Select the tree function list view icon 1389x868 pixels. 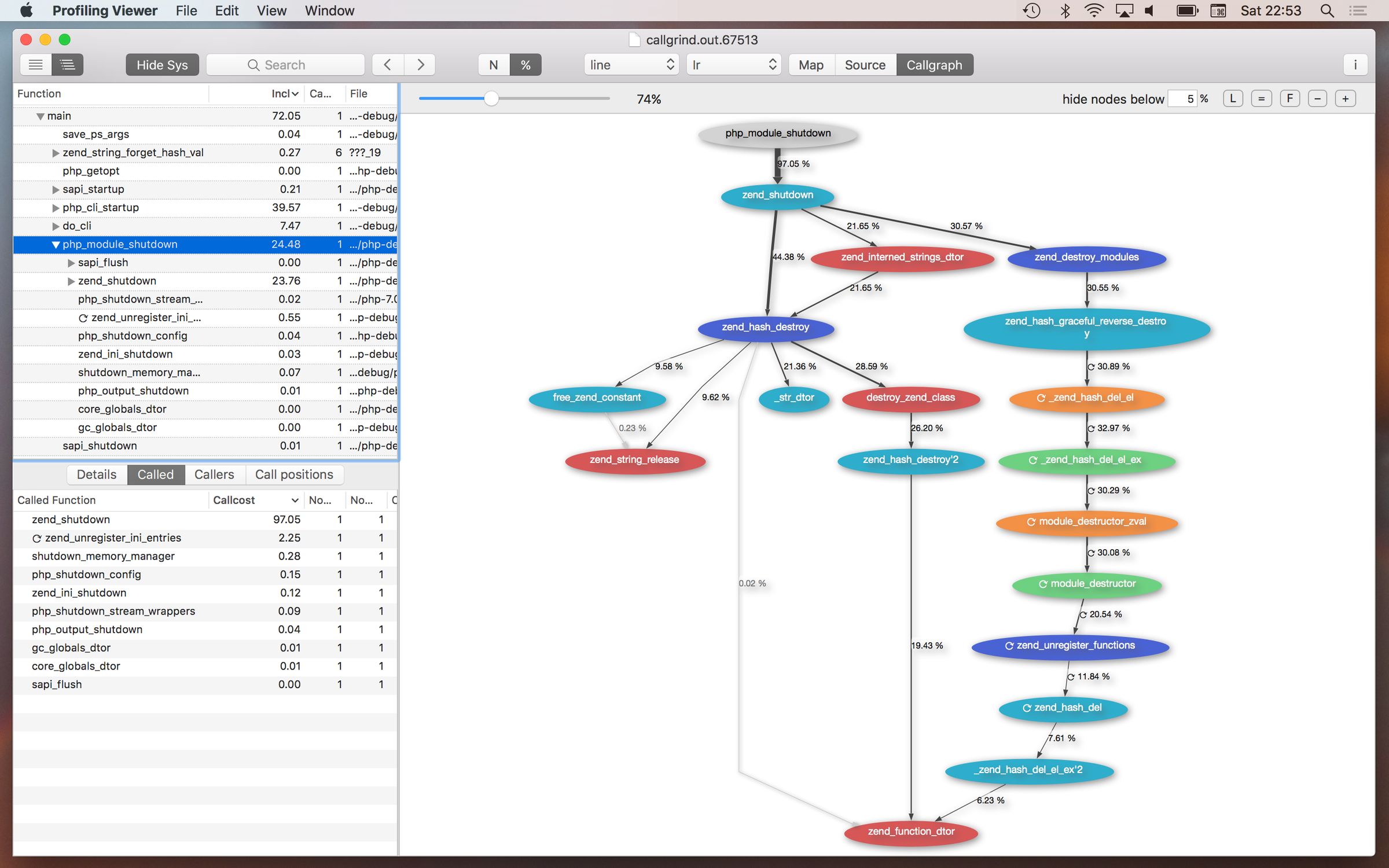(x=67, y=65)
